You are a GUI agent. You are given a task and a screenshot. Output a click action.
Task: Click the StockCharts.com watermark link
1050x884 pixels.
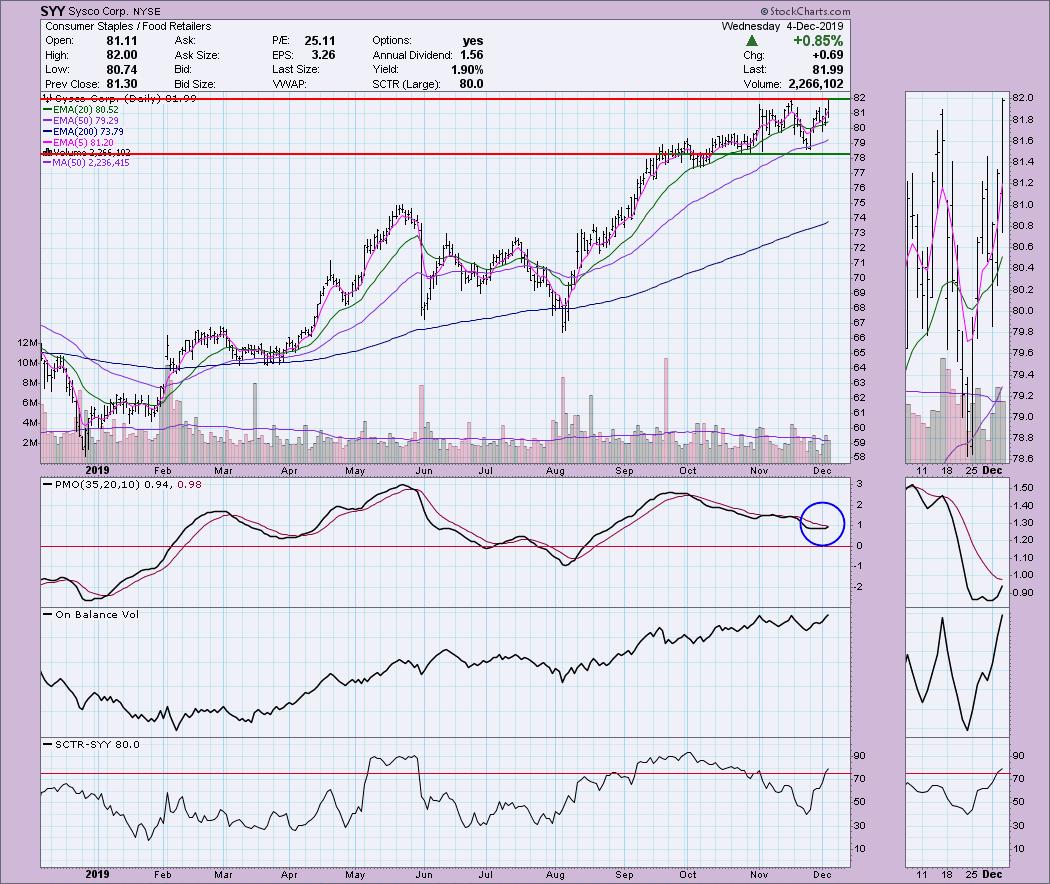pos(806,11)
